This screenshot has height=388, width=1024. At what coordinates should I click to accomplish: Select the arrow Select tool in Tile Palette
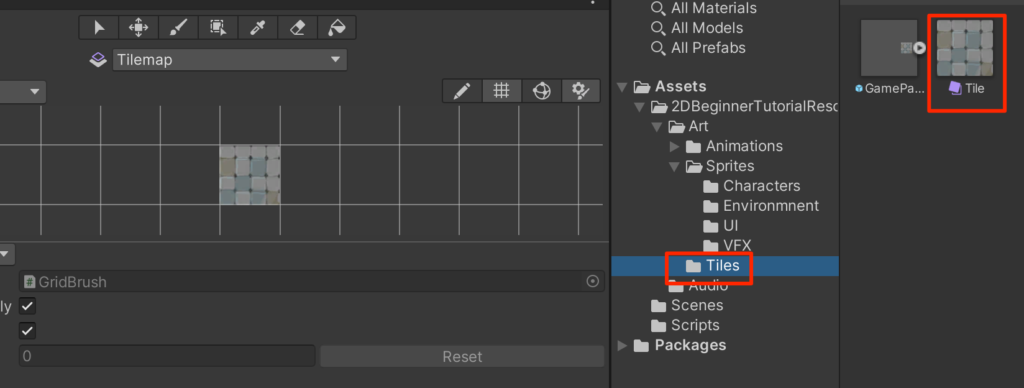[99, 27]
